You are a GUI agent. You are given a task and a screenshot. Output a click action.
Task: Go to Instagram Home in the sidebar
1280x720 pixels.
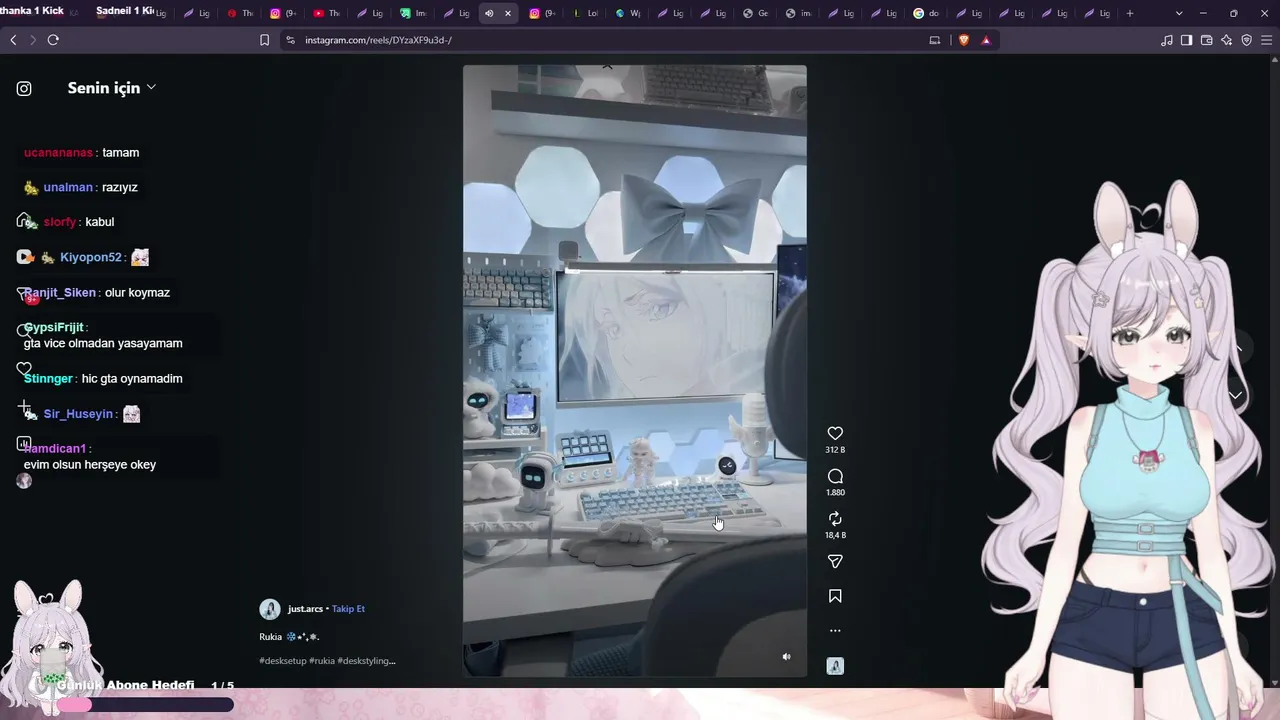click(x=24, y=221)
